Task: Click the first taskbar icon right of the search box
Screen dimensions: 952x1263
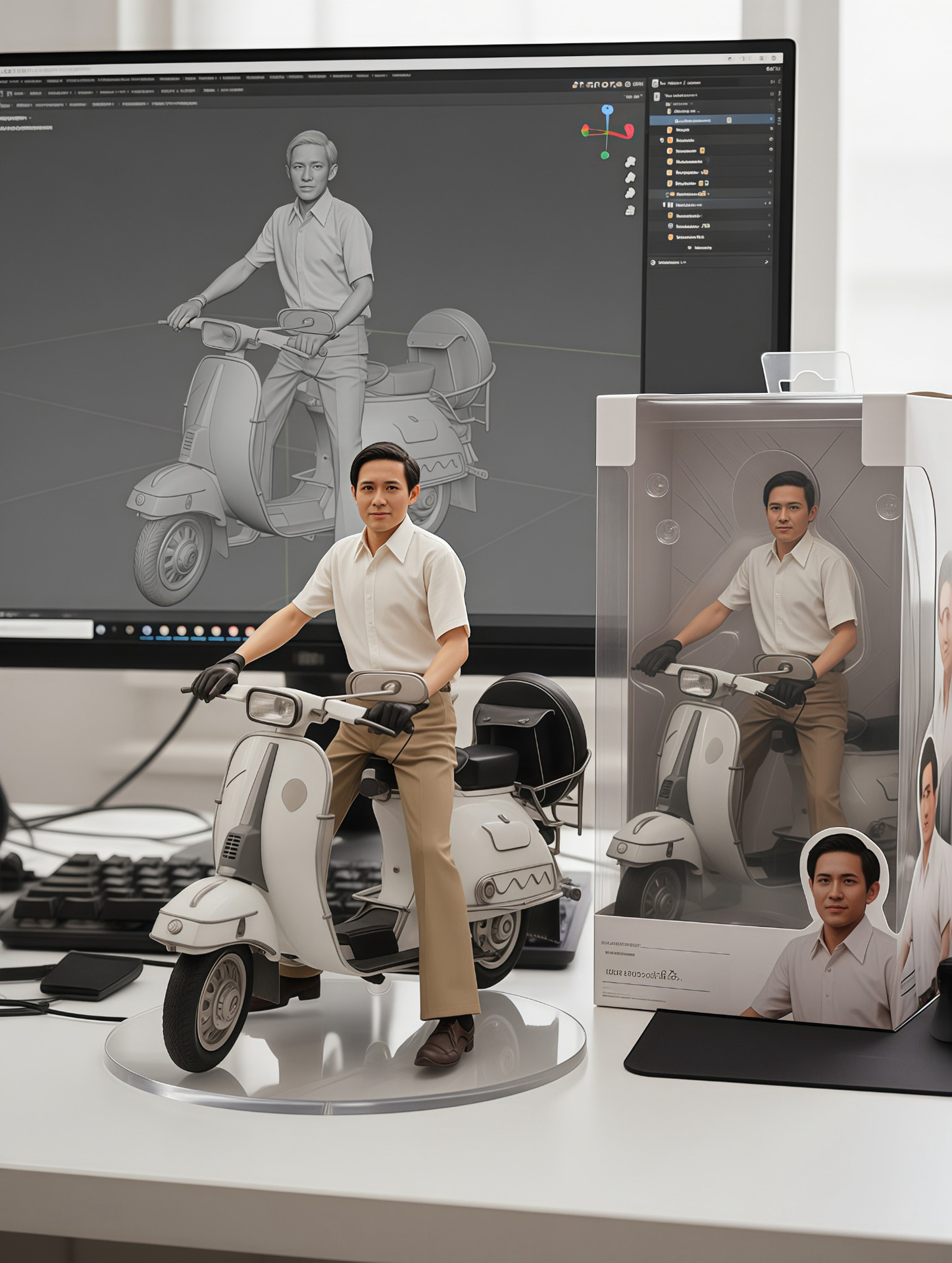Action: [101, 630]
